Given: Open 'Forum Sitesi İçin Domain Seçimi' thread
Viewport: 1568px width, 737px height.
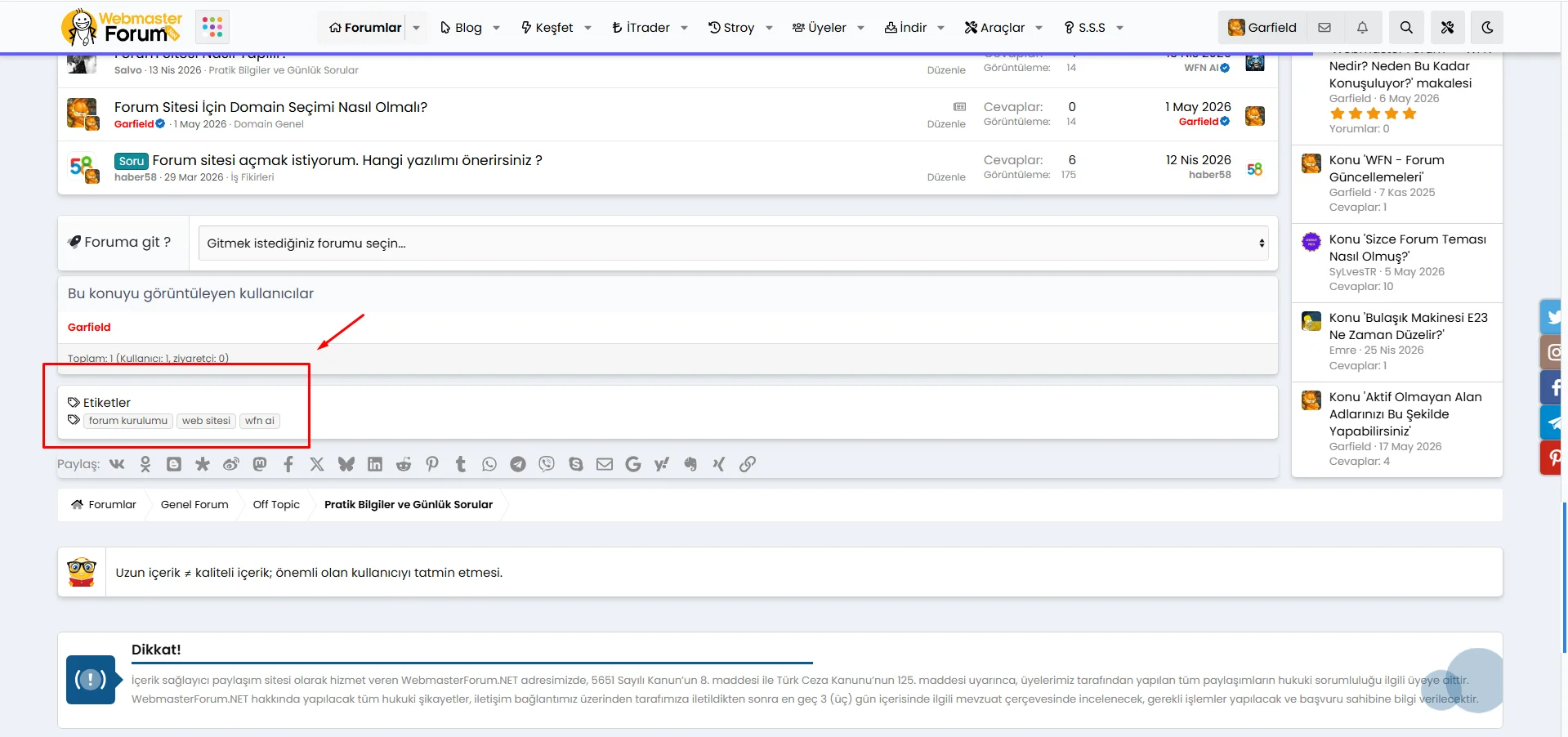Looking at the screenshot, I should [x=270, y=107].
